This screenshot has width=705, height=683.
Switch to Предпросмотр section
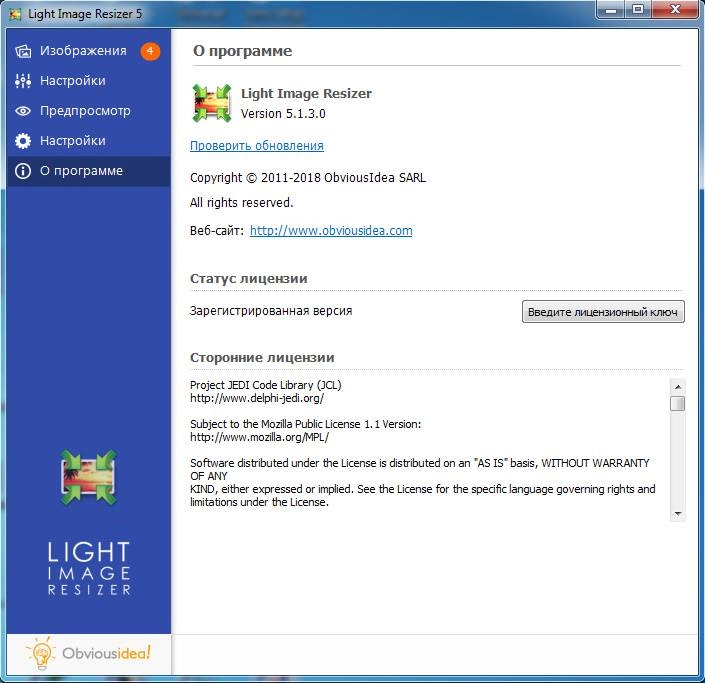pyautogui.click(x=89, y=111)
